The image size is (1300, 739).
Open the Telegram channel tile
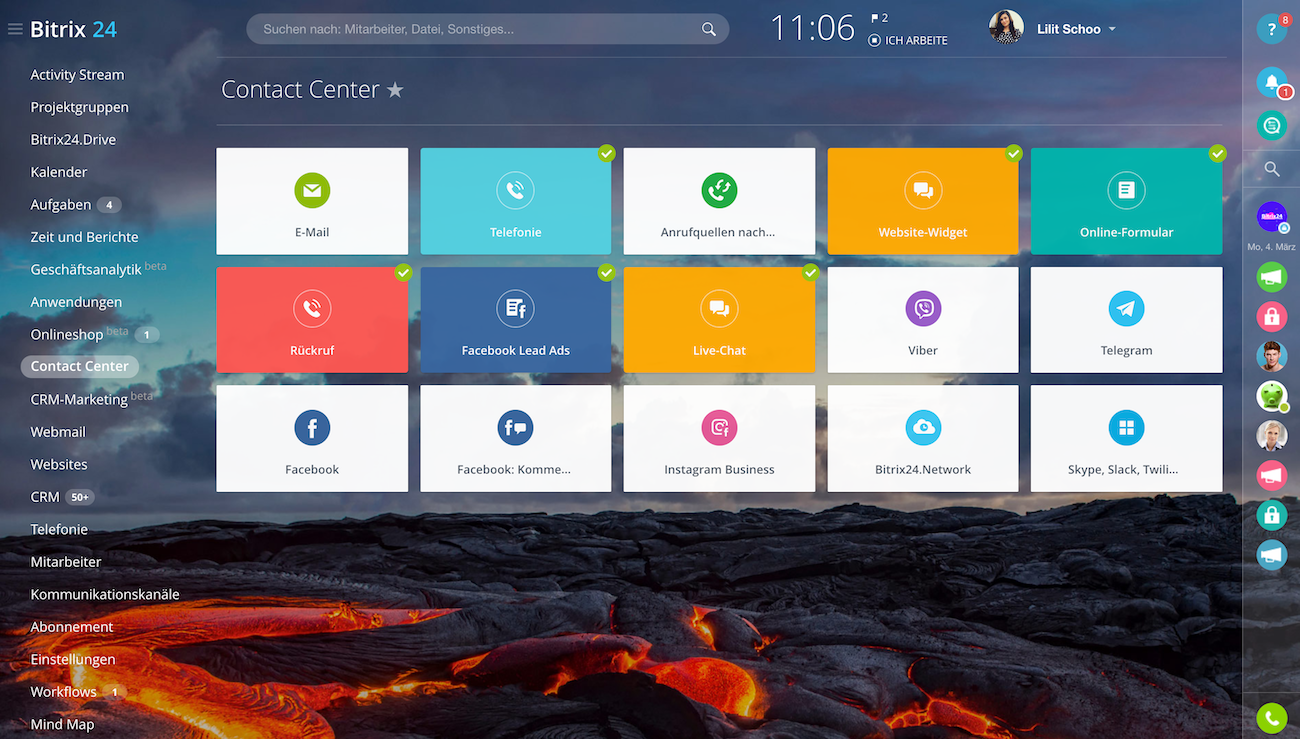1127,320
